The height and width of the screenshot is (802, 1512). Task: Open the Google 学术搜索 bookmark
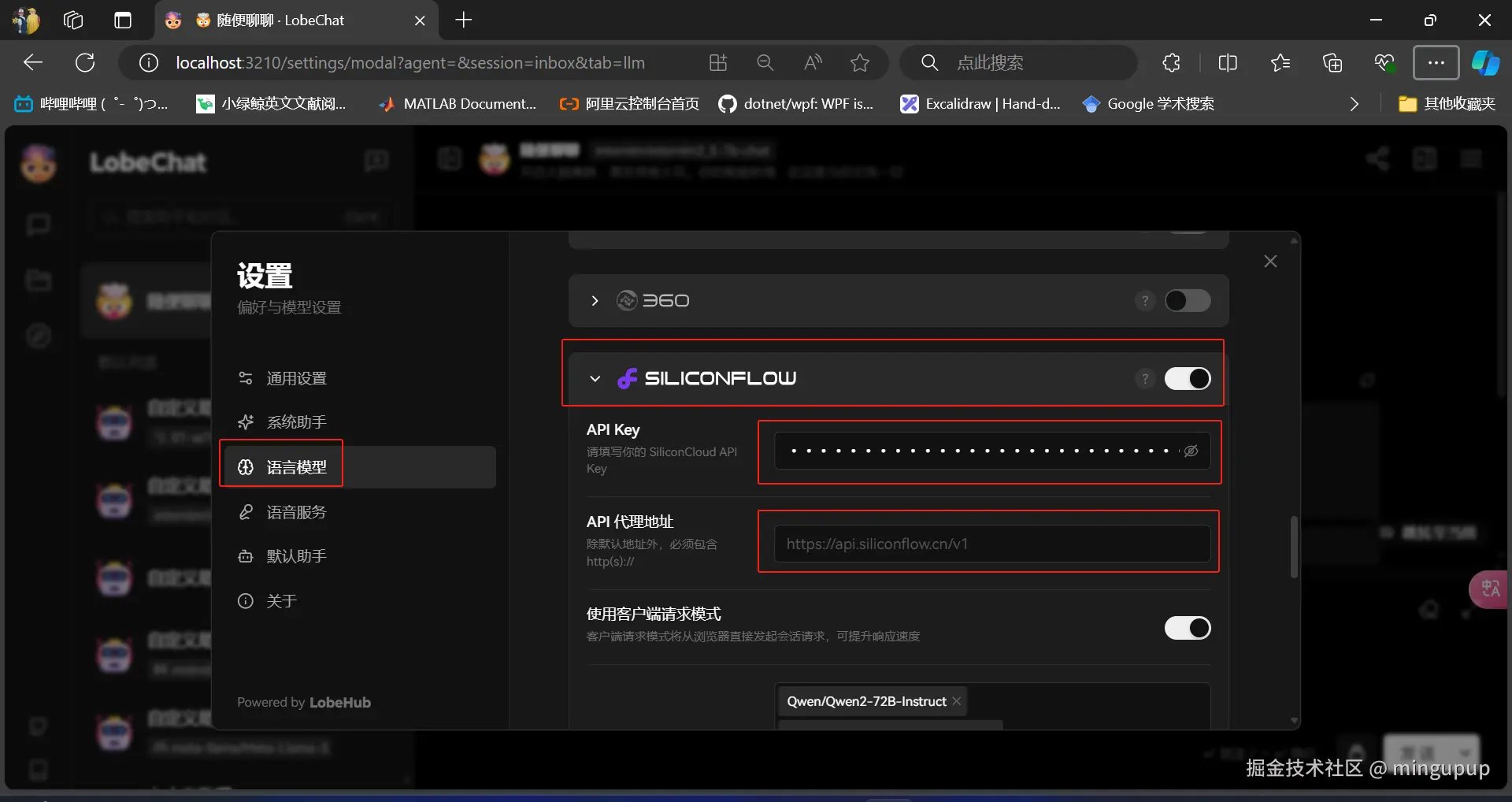(x=1148, y=103)
